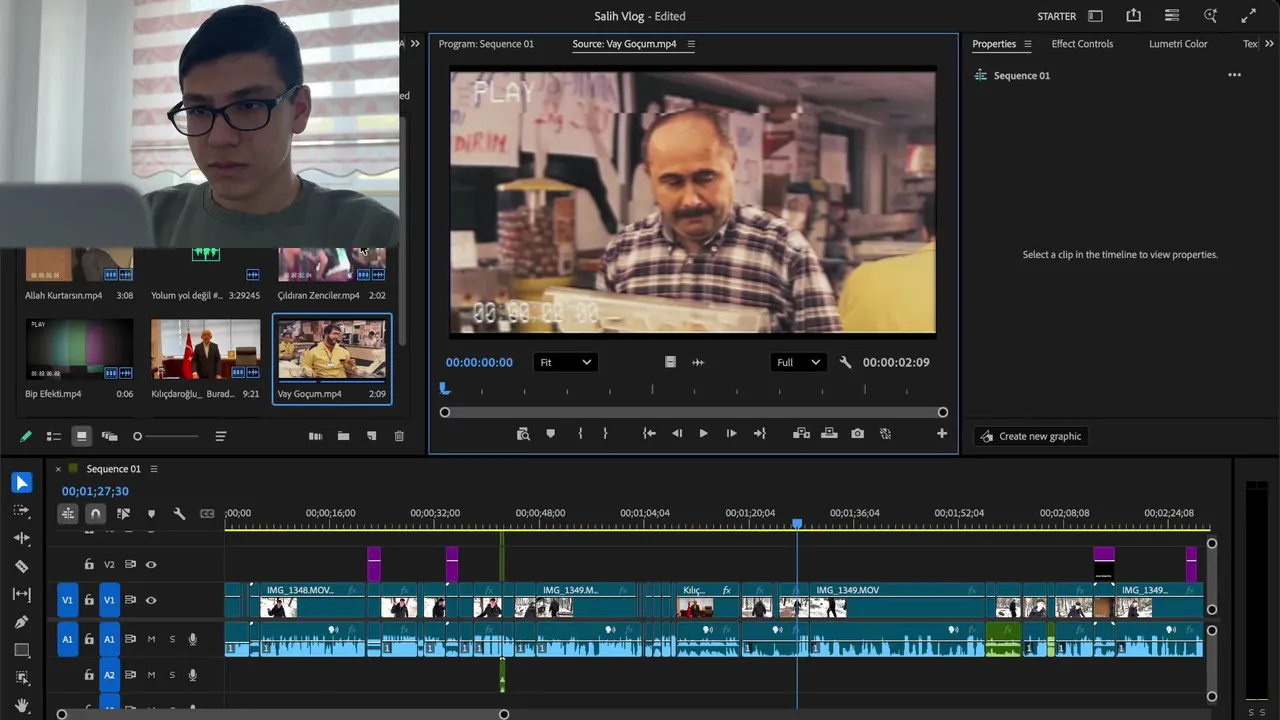The height and width of the screenshot is (720, 1280).
Task: Export a frame from the Source monitor
Action: coord(857,434)
